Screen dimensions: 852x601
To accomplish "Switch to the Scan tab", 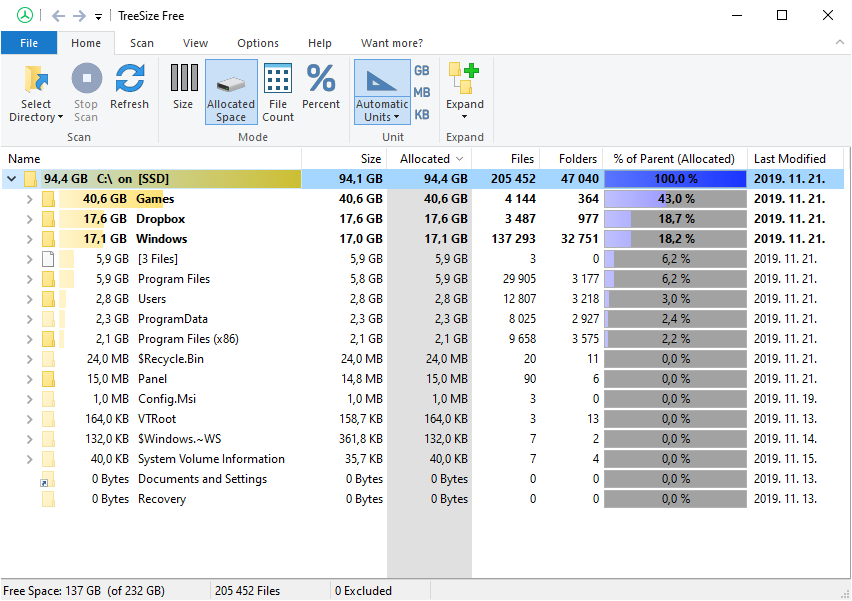I will point(142,43).
